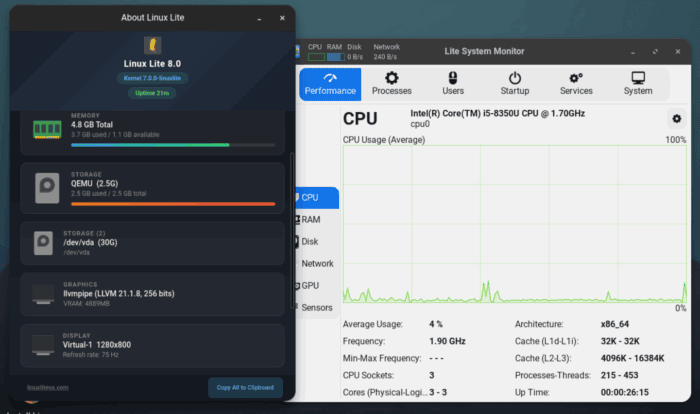The width and height of the screenshot is (700, 414).
Task: Click the CPU usage average graph
Action: (514, 224)
